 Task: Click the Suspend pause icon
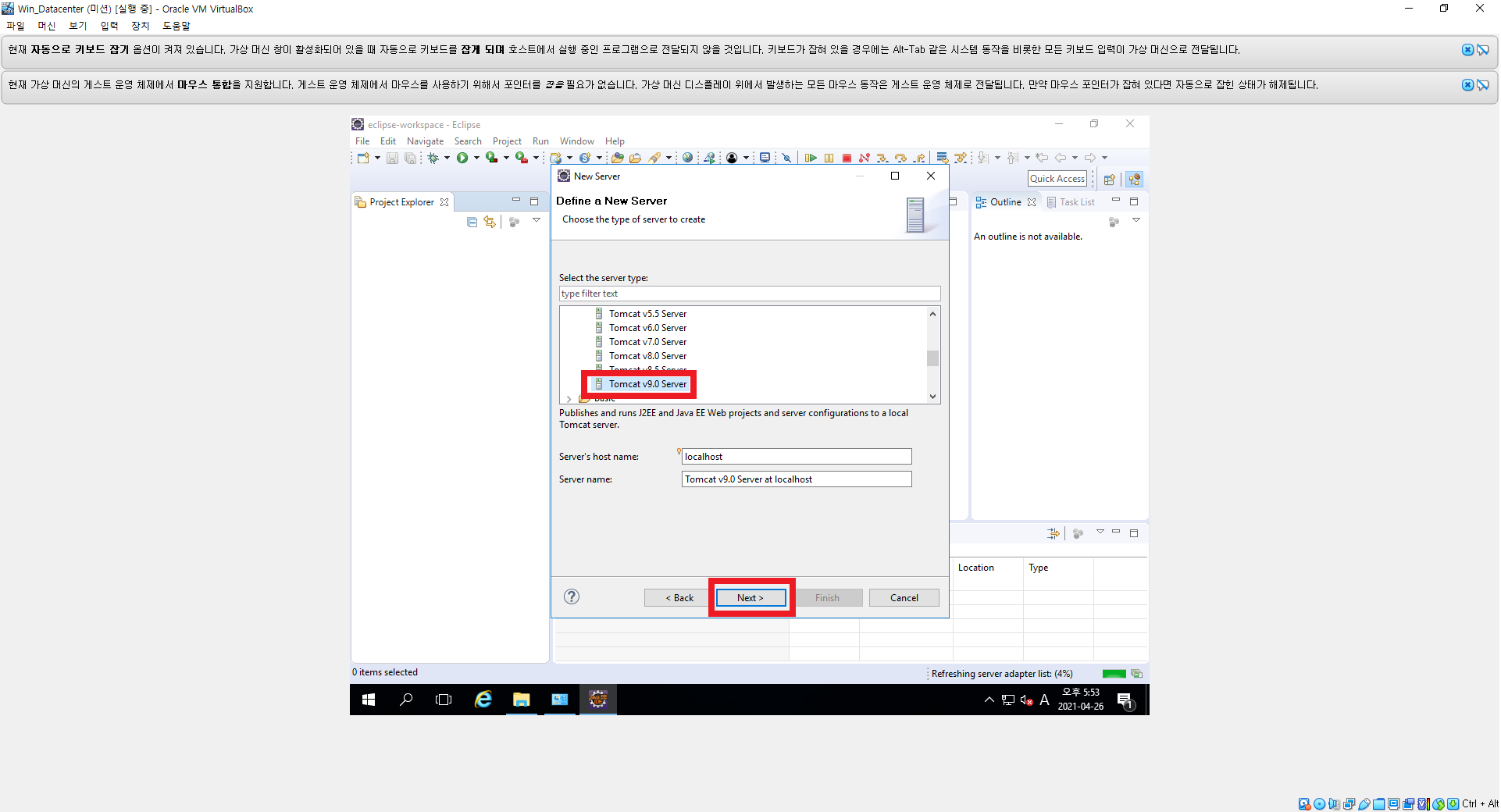tap(829, 158)
